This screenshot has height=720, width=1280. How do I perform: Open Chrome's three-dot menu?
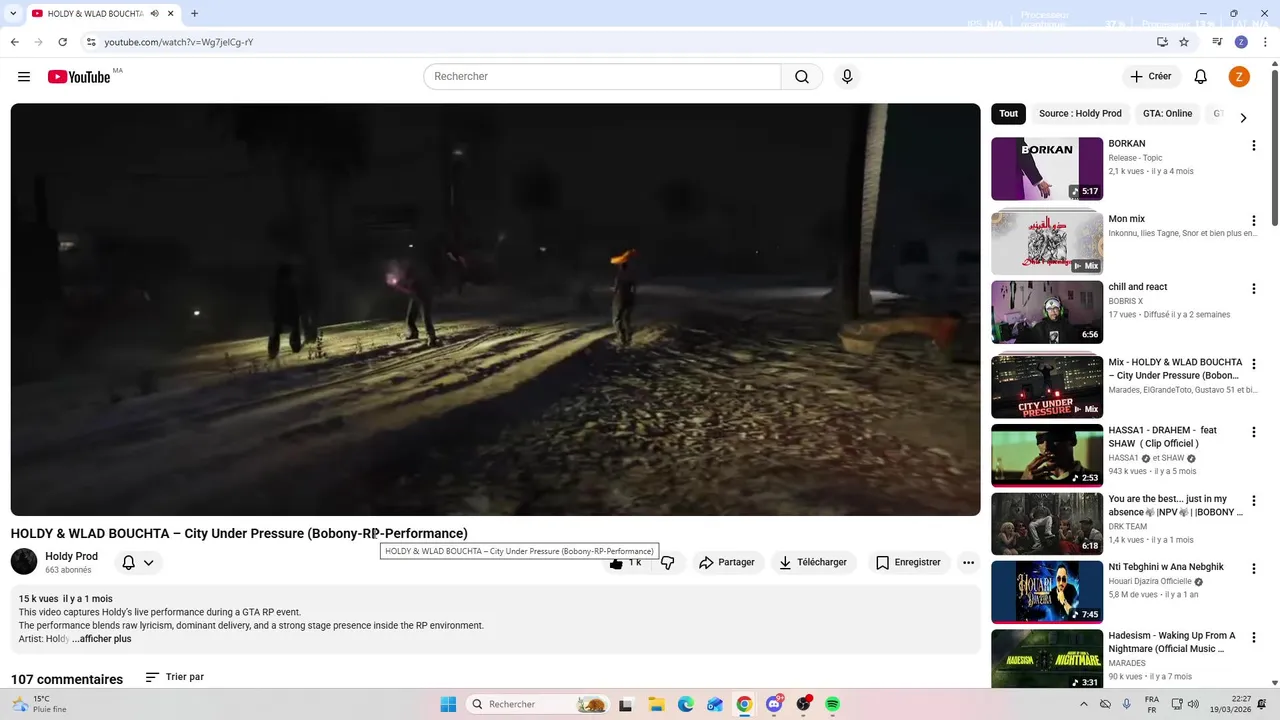1265,42
